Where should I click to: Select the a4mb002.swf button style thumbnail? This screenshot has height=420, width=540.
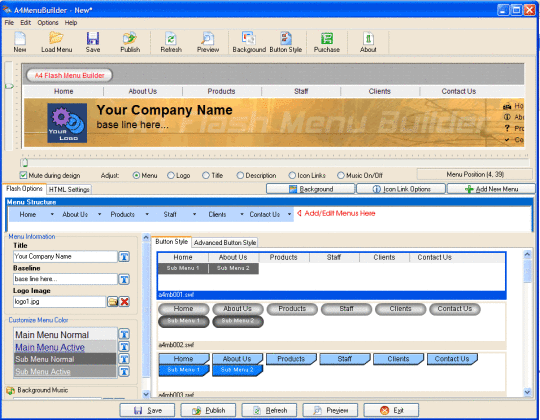(x=332, y=325)
